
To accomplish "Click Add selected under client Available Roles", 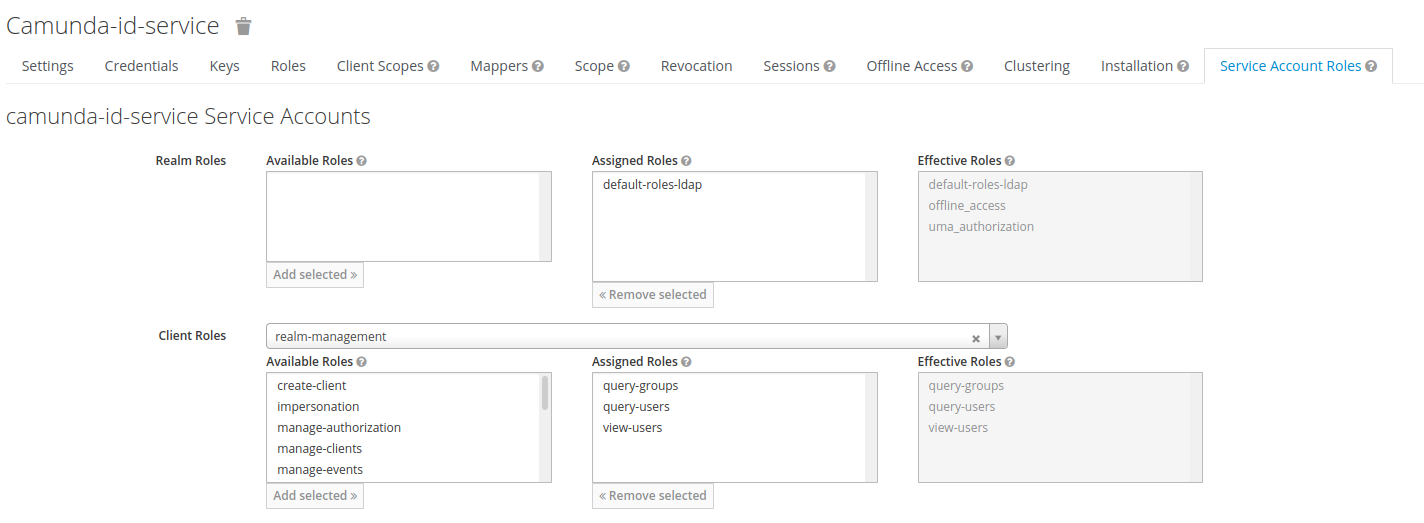I will click(x=315, y=496).
